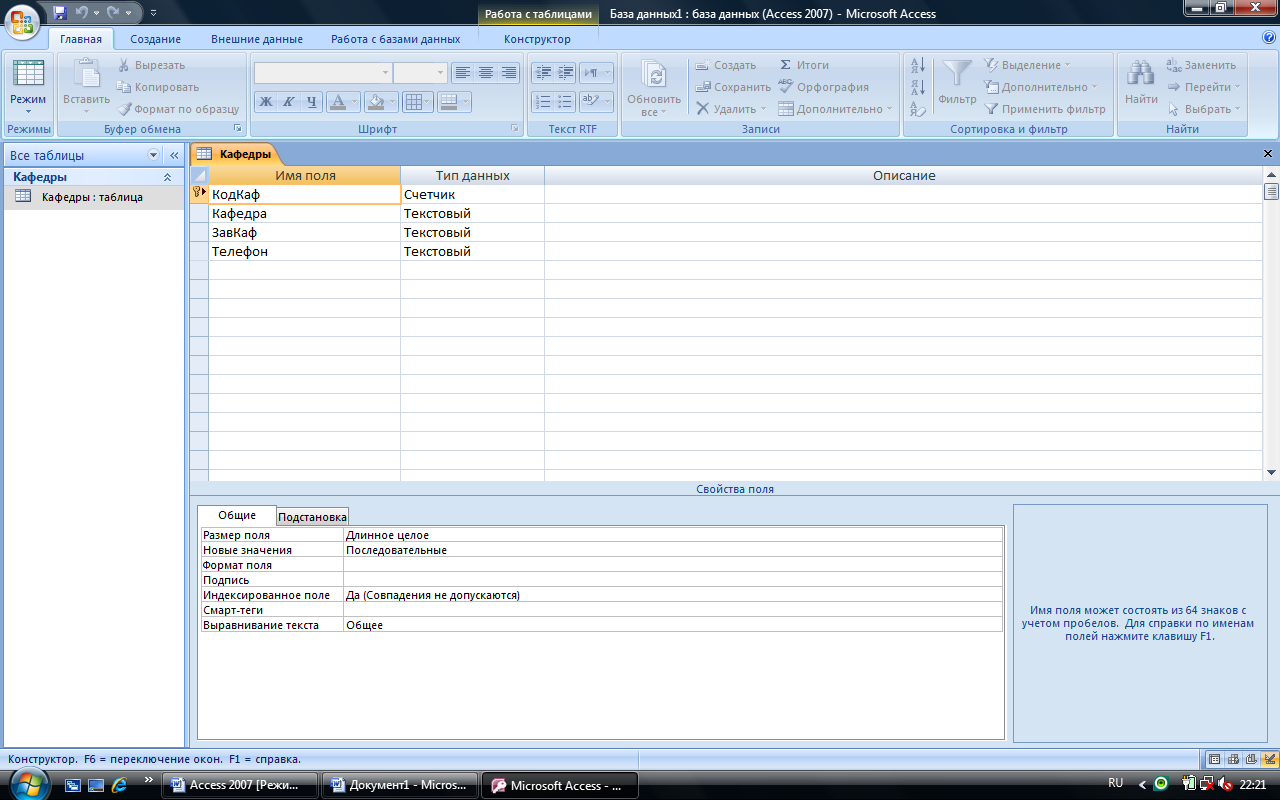Switch to Datasheet view in status bar
The image size is (1280, 800).
(x=1215, y=759)
